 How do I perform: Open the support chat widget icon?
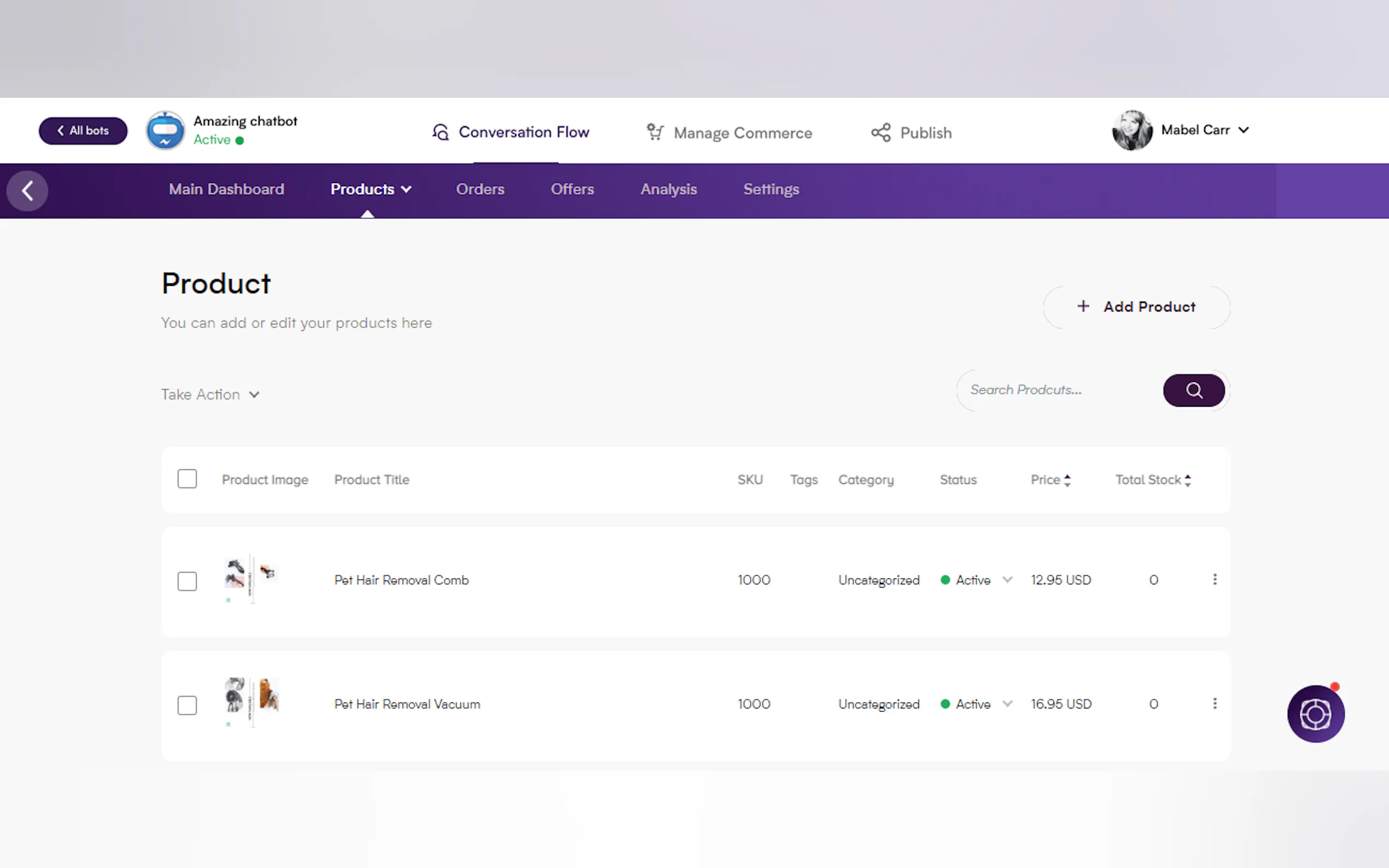1315,713
